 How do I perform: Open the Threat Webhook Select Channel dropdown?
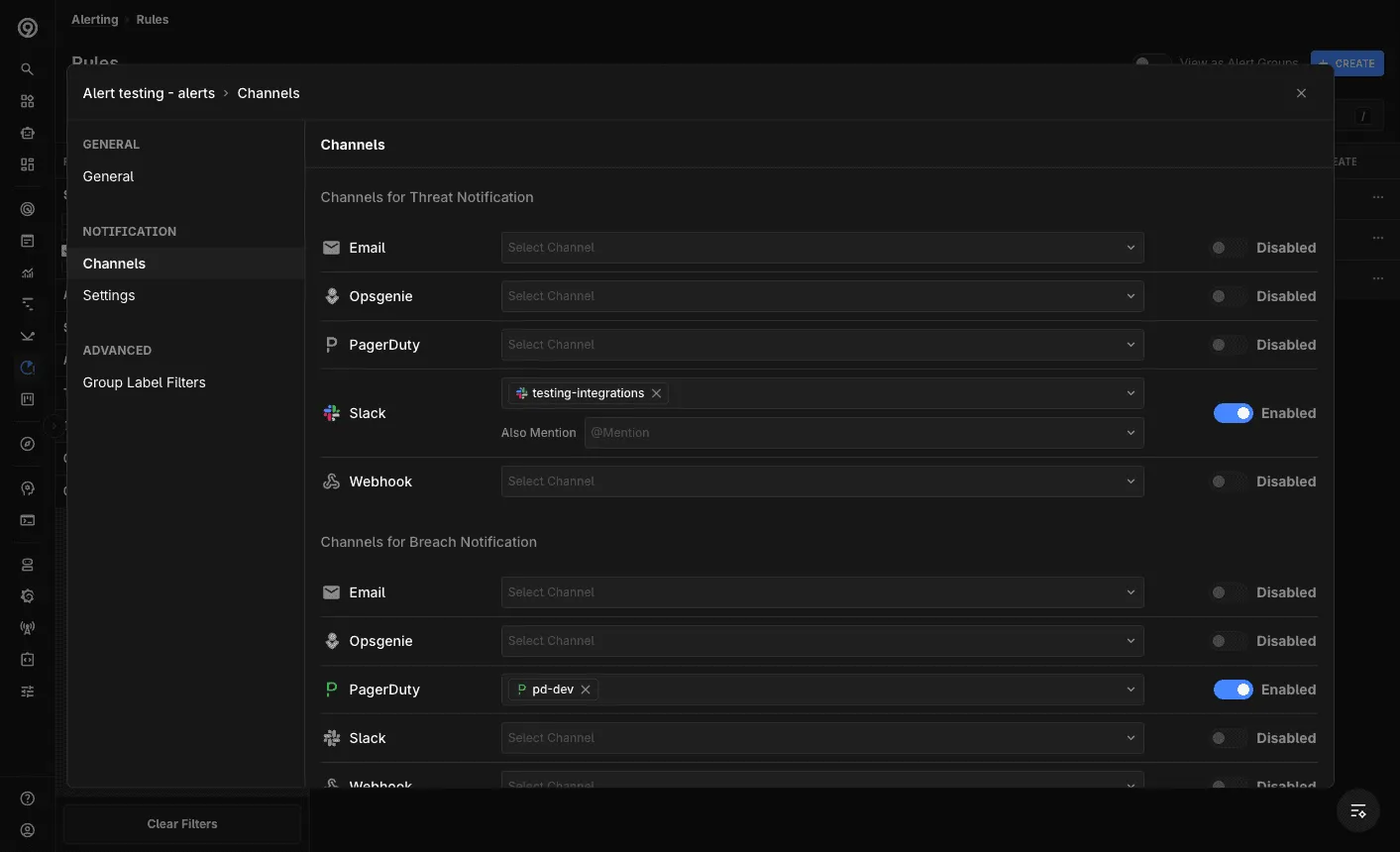pyautogui.click(x=822, y=481)
